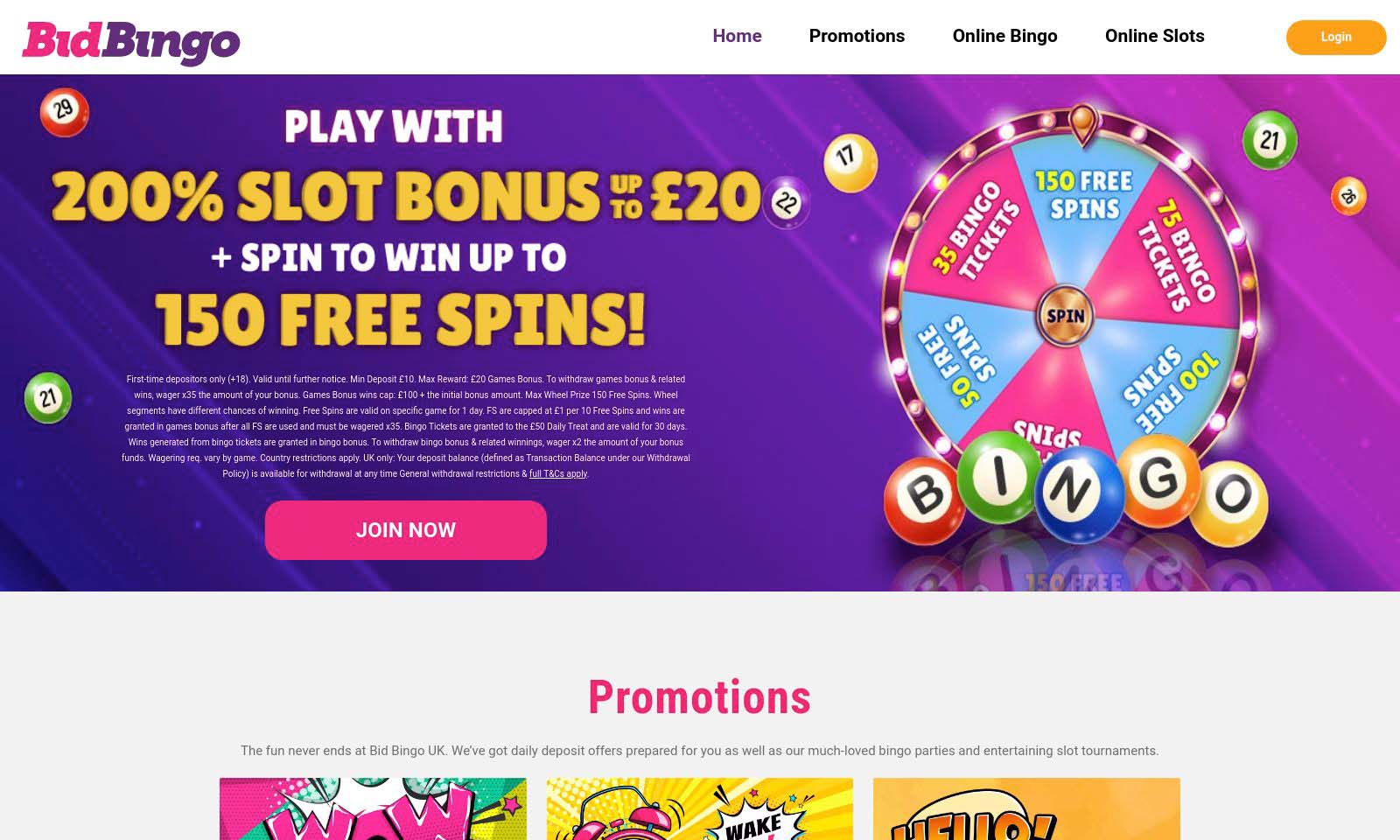Click the orange bingo ball numbered 26
The image size is (1400, 840).
(x=1348, y=196)
